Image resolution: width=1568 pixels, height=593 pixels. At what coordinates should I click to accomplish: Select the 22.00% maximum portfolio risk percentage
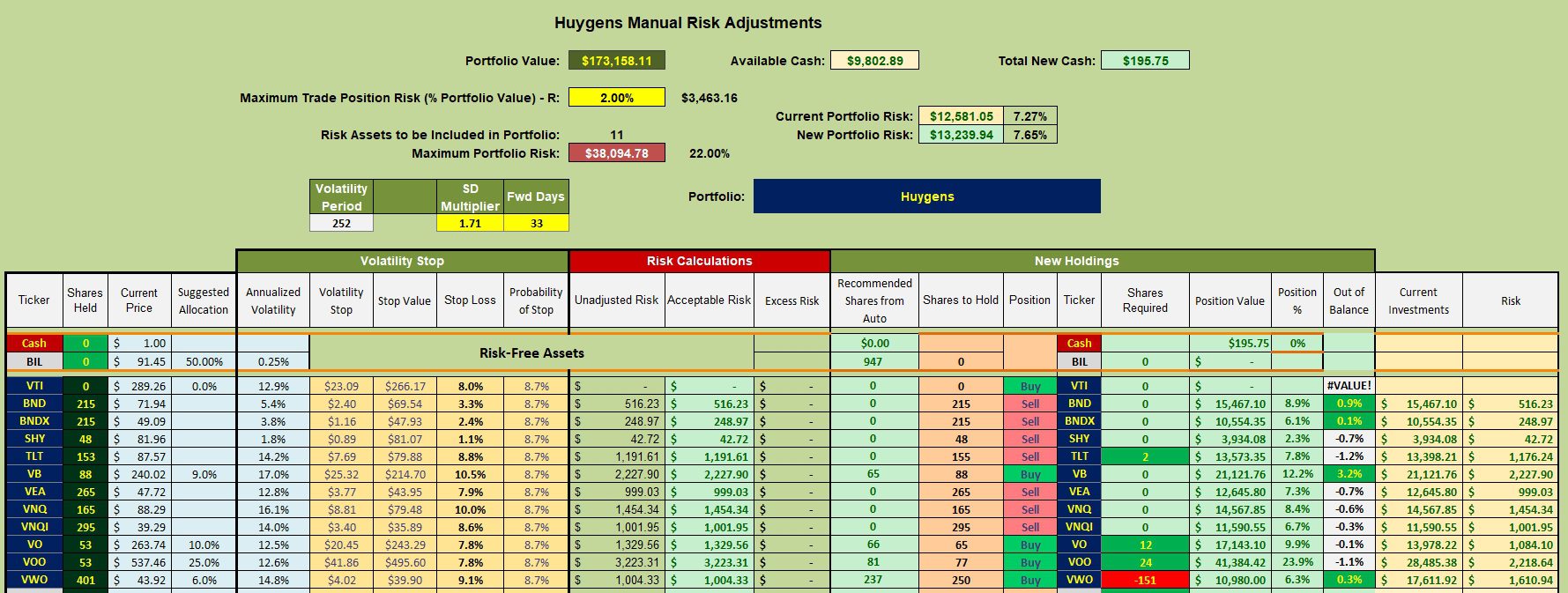(x=710, y=153)
